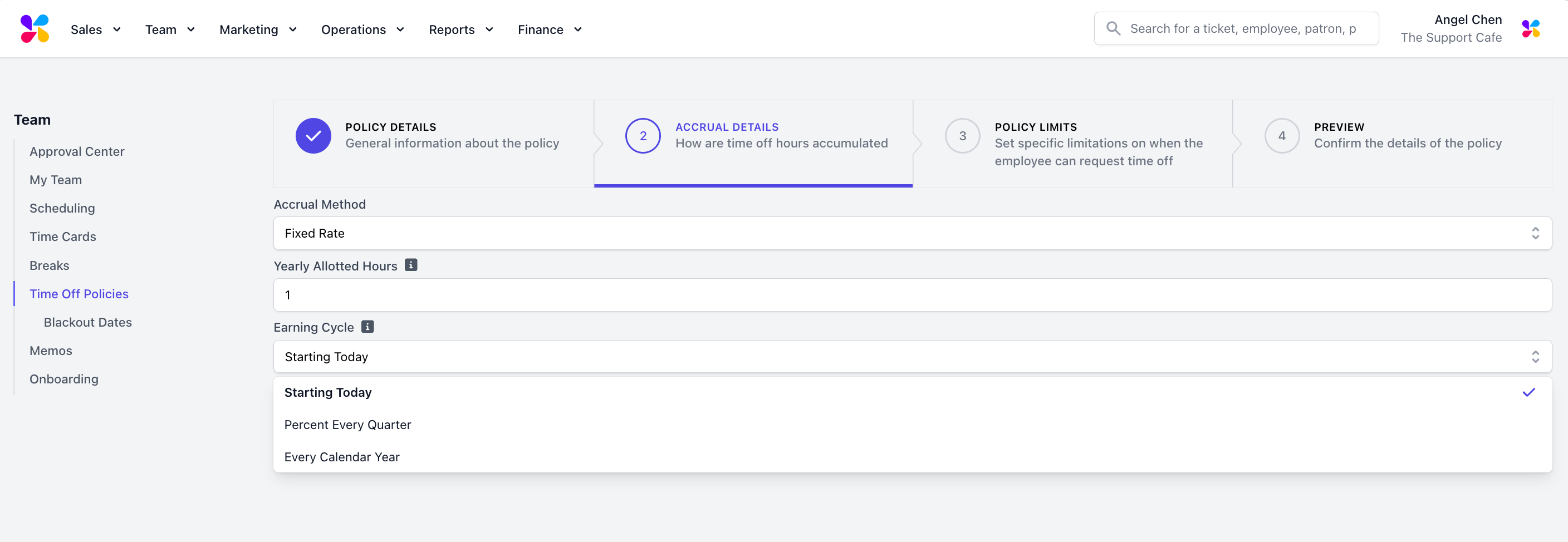The height and width of the screenshot is (542, 1568).
Task: Jump to the Policy Limits step title
Action: click(x=1035, y=127)
